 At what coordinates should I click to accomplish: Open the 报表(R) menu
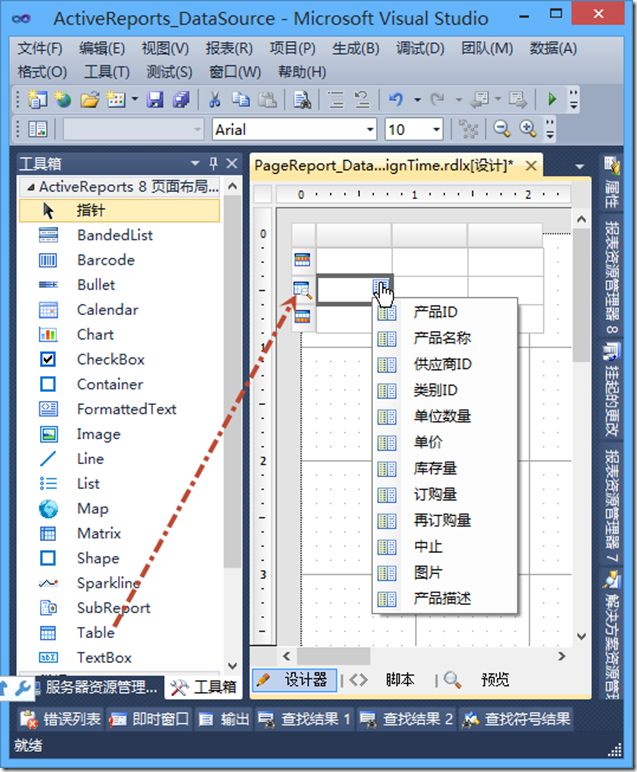pyautogui.click(x=229, y=49)
